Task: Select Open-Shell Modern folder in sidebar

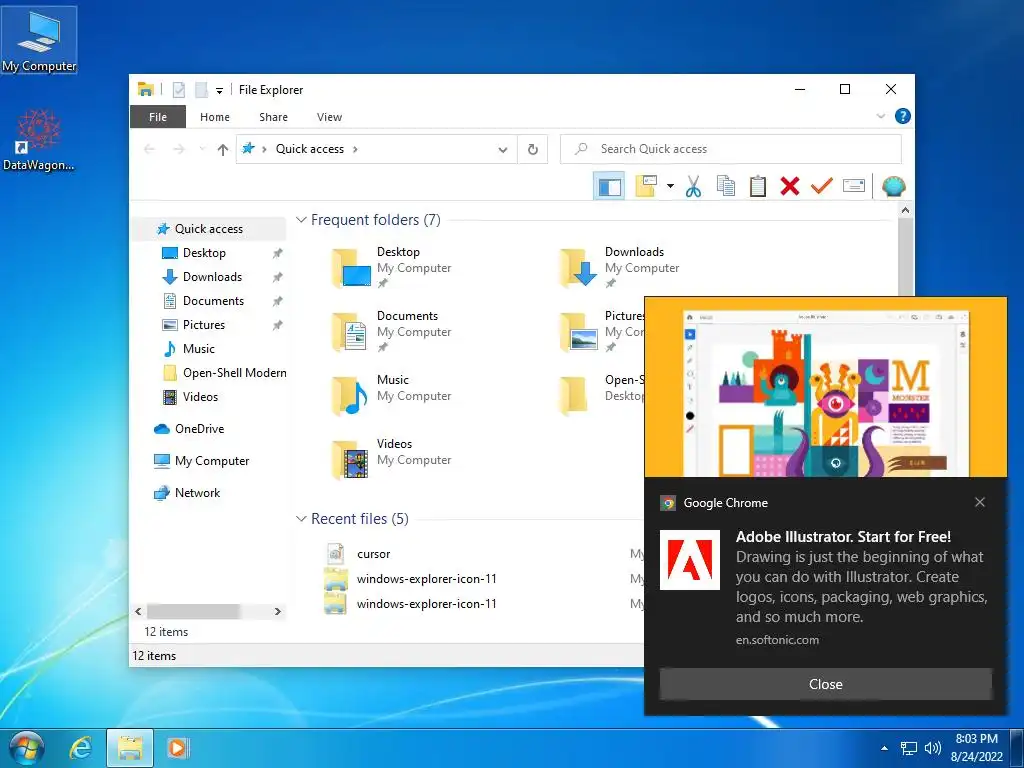Action: tap(234, 373)
